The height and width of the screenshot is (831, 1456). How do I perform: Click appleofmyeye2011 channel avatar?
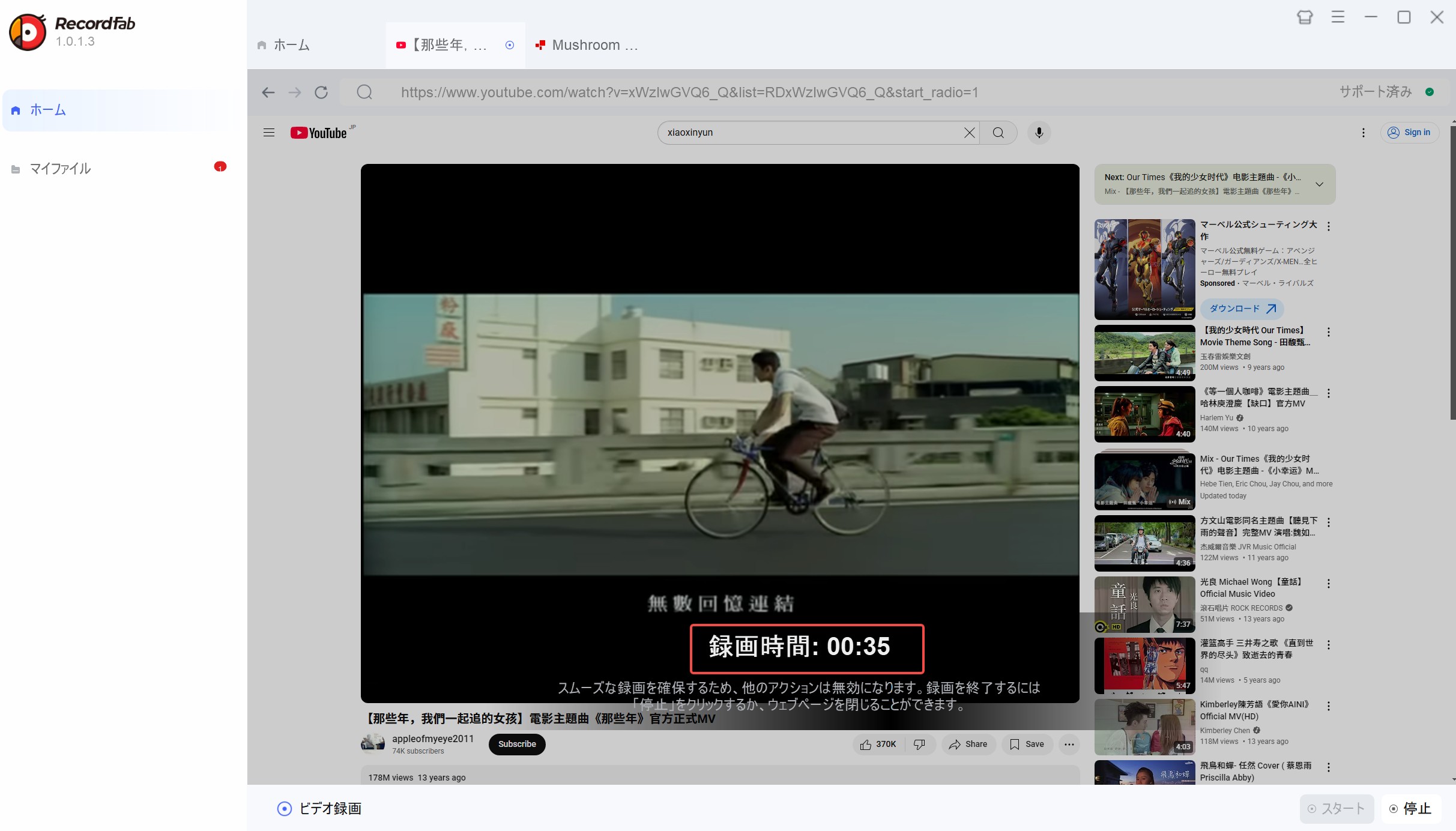373,744
